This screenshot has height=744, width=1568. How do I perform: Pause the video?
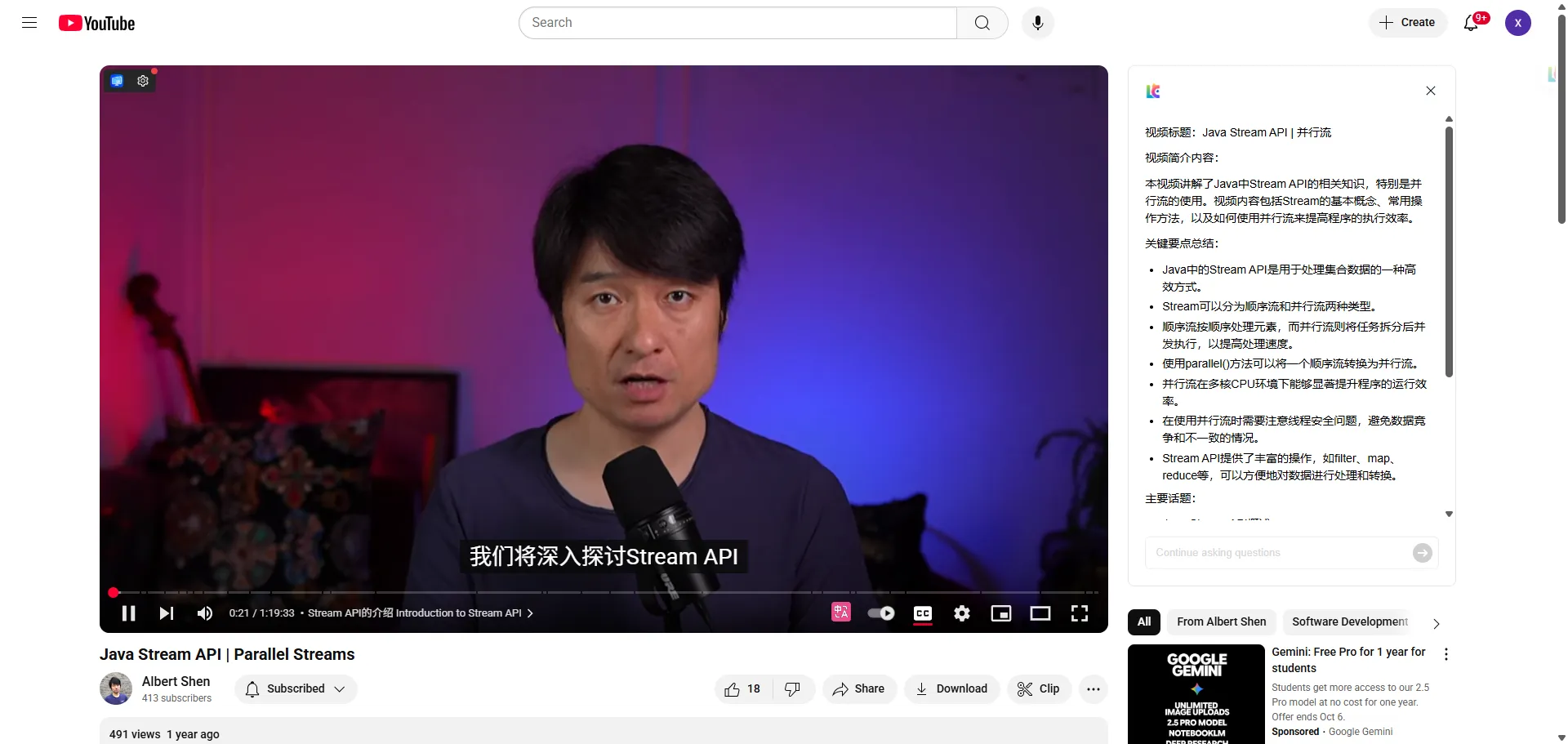tap(129, 613)
